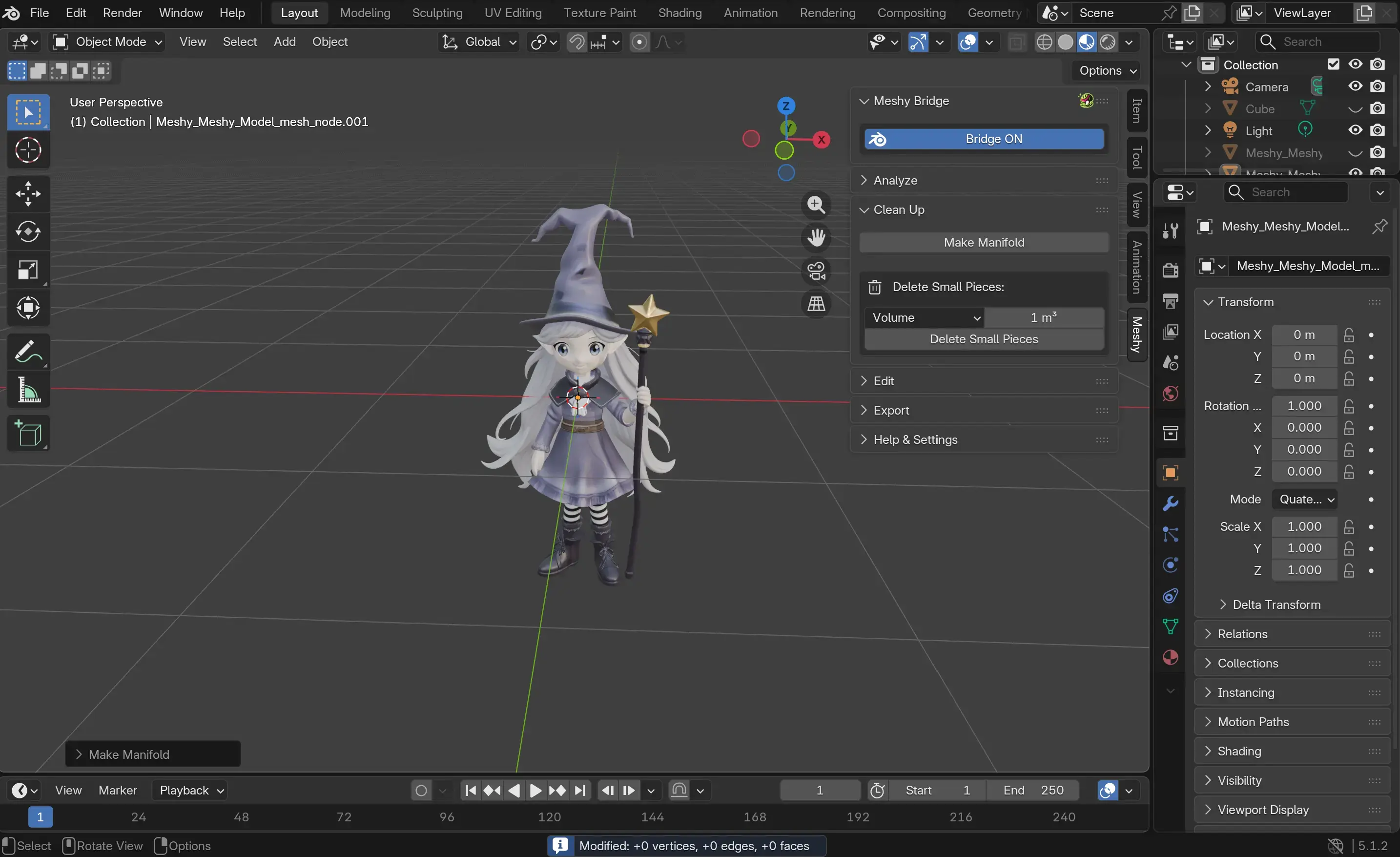Choose the Add Cube tool

point(28,434)
